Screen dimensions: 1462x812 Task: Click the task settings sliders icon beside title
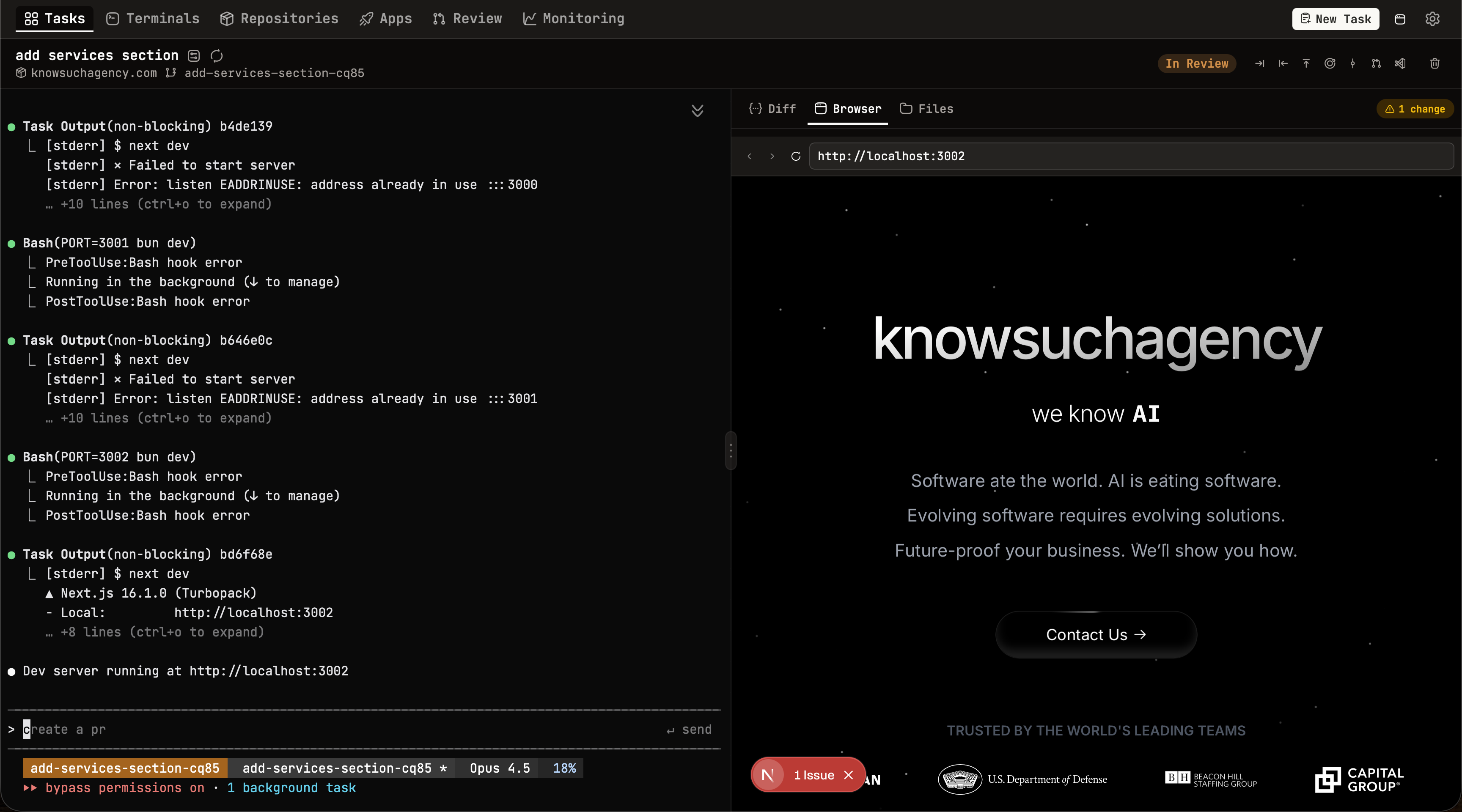pyautogui.click(x=194, y=55)
